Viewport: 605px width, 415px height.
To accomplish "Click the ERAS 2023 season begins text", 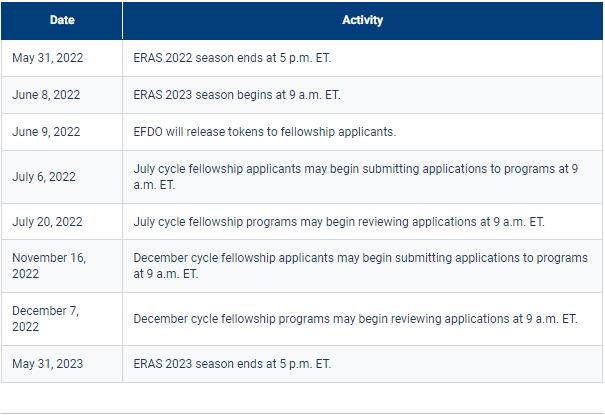I will pos(237,95).
